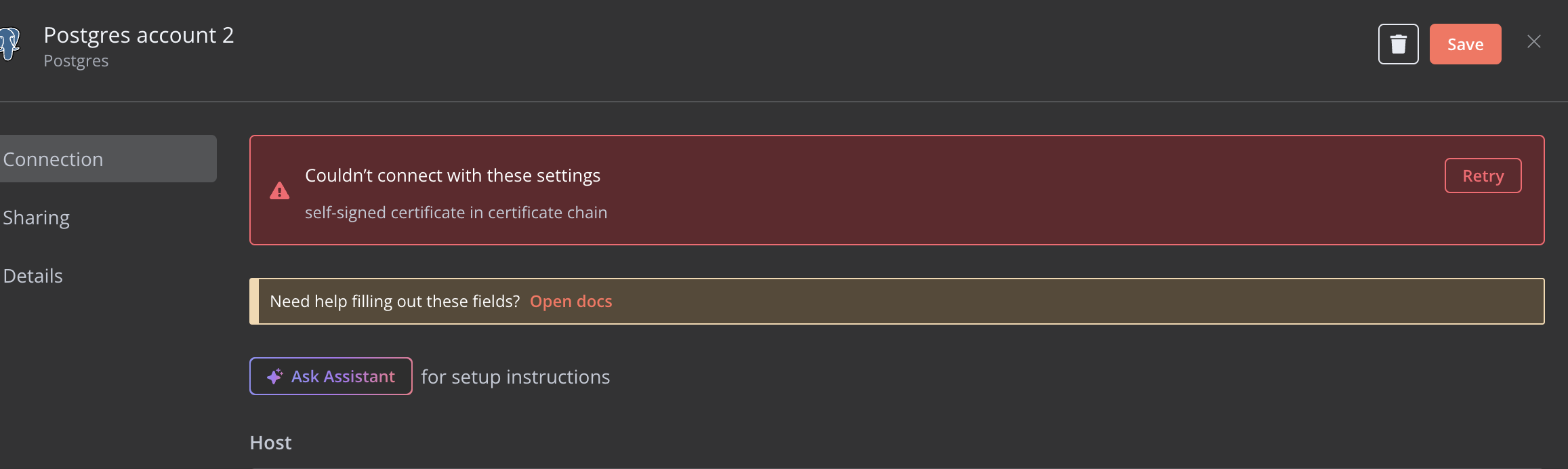The image size is (1568, 469).
Task: Click the yellow accent stripe of help notice
Action: pos(254,301)
